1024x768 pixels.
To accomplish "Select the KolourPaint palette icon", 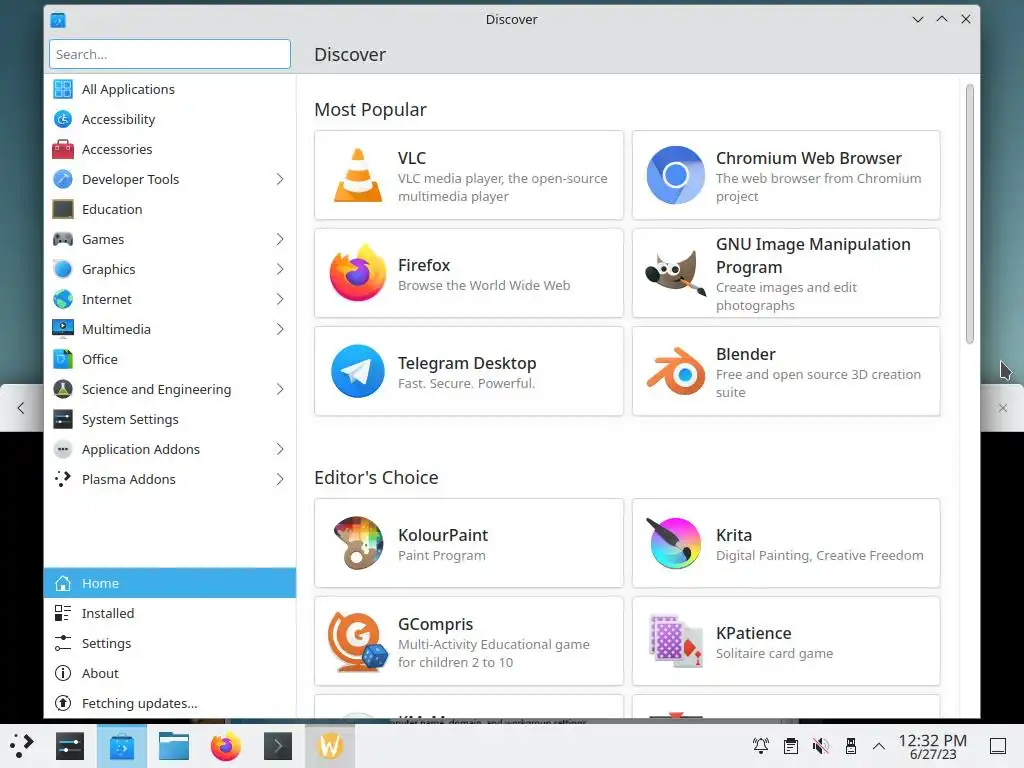I will [x=358, y=543].
